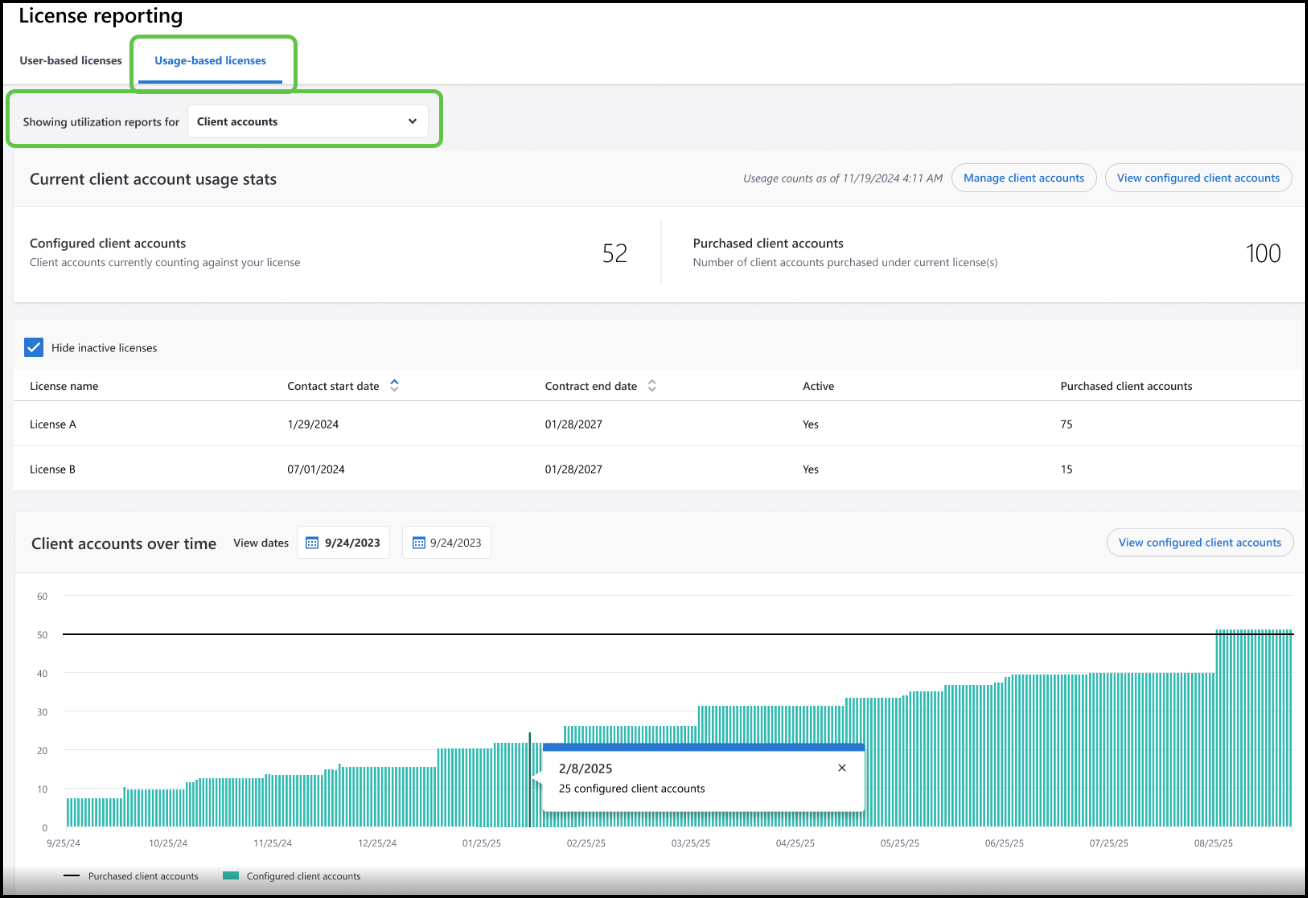This screenshot has width=1308, height=898.
Task: Click the Current client account usage stats heading
Action: point(153,179)
